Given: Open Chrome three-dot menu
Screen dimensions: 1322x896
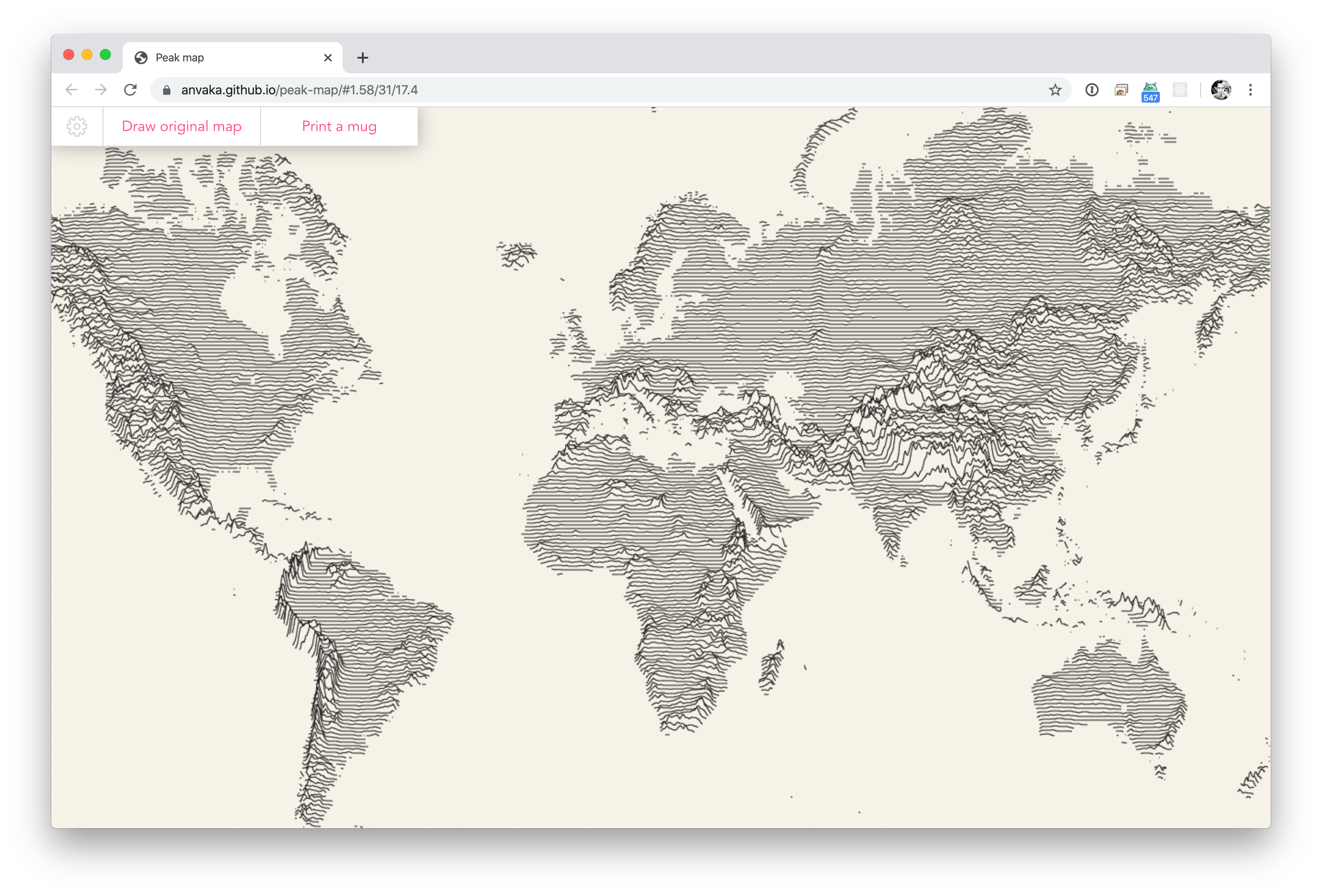Looking at the screenshot, I should tap(1251, 90).
